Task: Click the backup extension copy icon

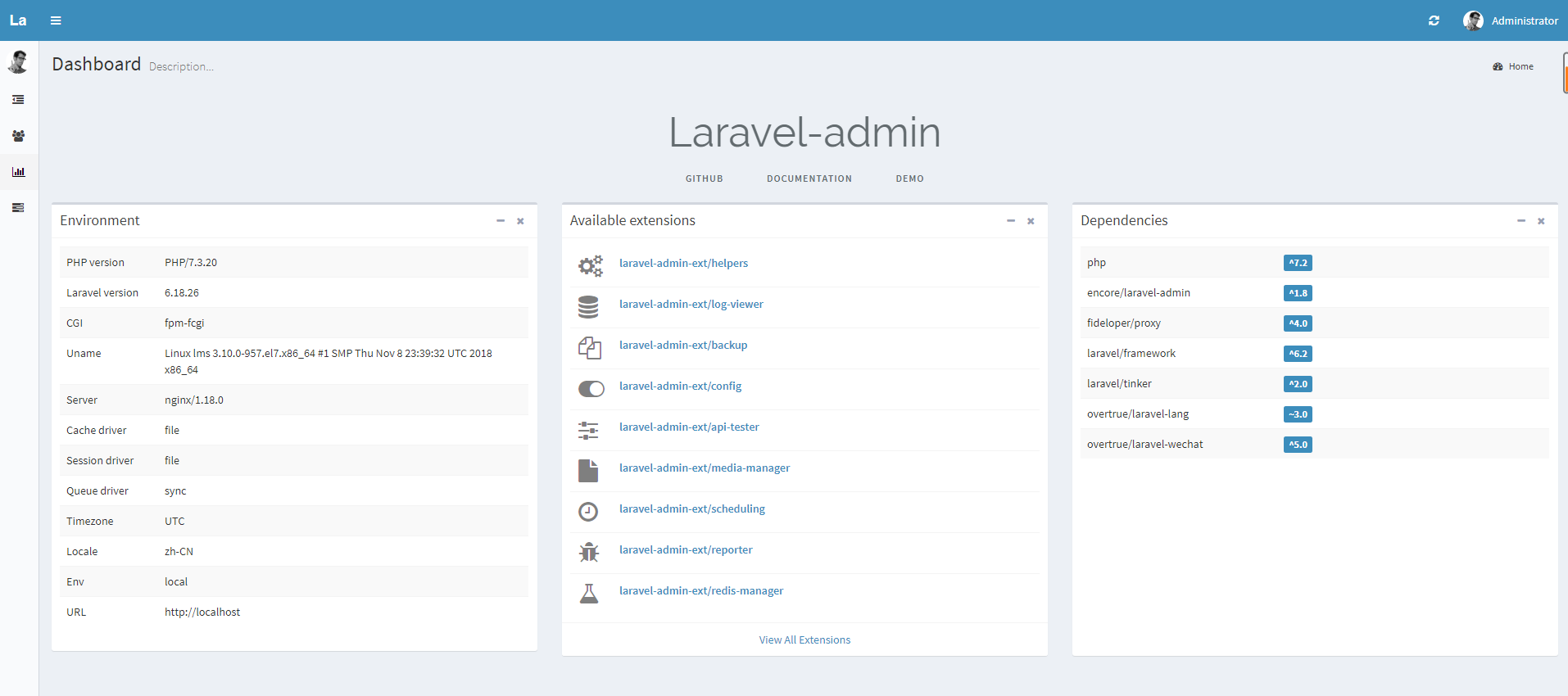Action: tap(590, 348)
